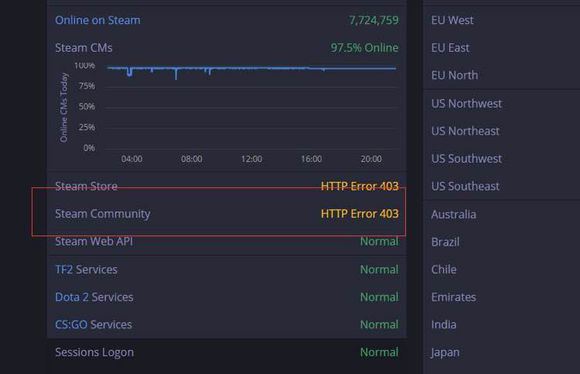The height and width of the screenshot is (374, 580).
Task: Click the Sessions Logon Normal status
Action: pos(379,352)
